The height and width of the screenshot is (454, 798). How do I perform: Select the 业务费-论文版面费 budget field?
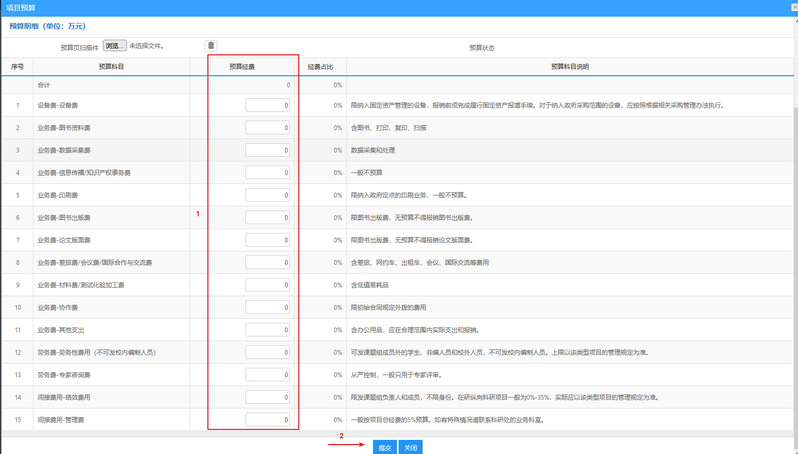(x=267, y=240)
